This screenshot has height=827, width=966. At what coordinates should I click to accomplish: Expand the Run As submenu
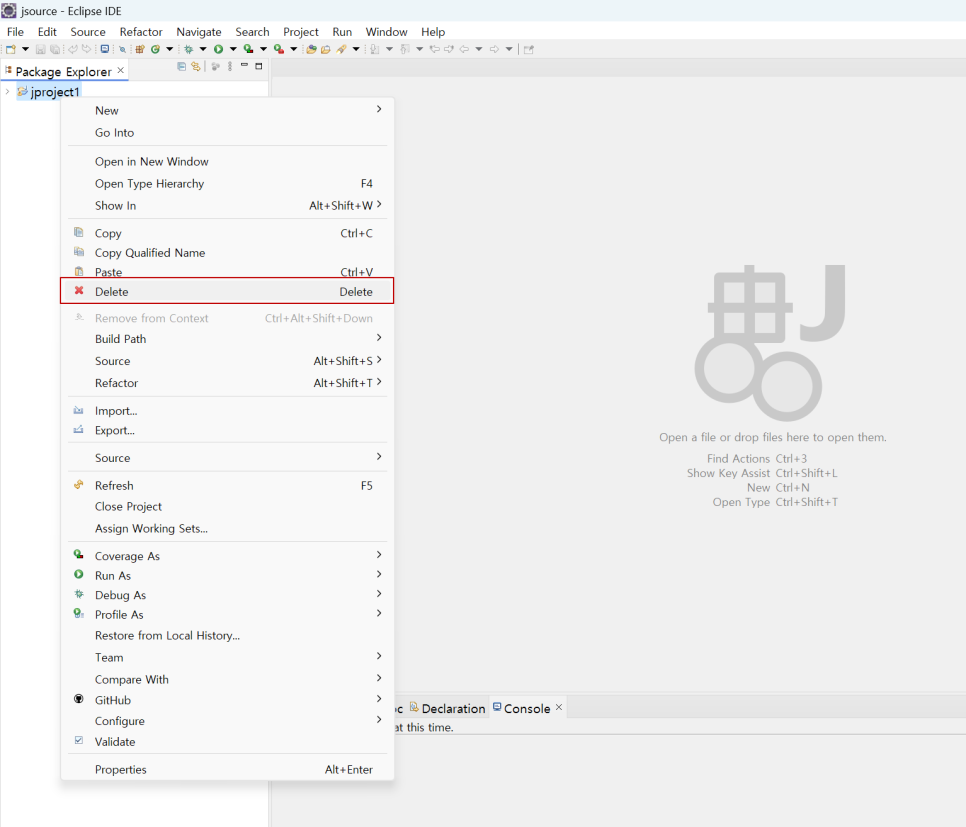tap(228, 576)
